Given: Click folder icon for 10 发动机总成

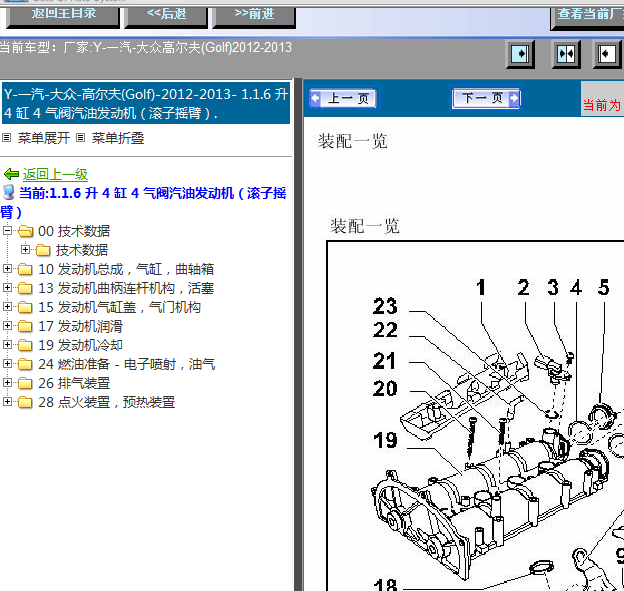Looking at the screenshot, I should [x=25, y=269].
